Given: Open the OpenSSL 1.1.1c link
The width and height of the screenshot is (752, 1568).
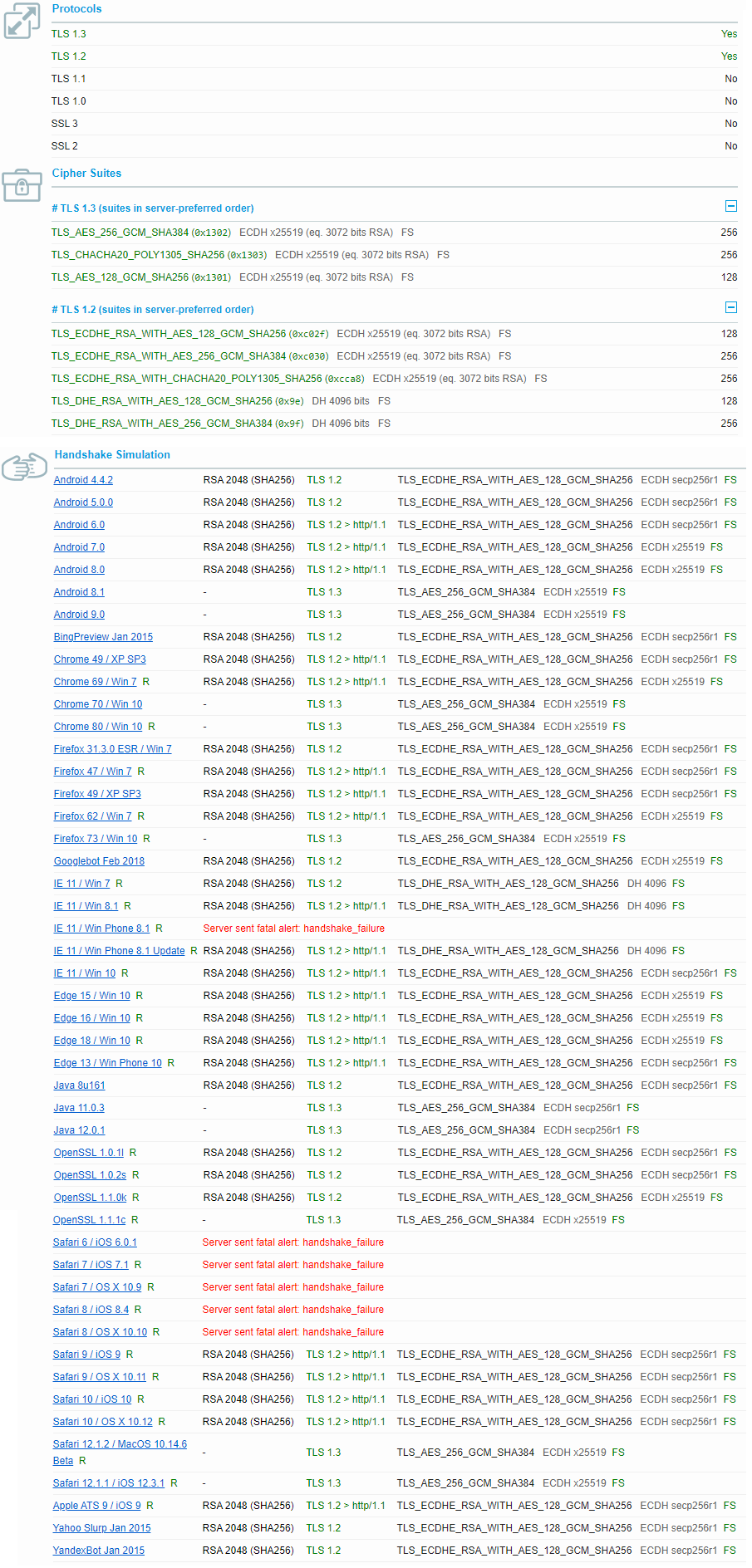Looking at the screenshot, I should (89, 1220).
